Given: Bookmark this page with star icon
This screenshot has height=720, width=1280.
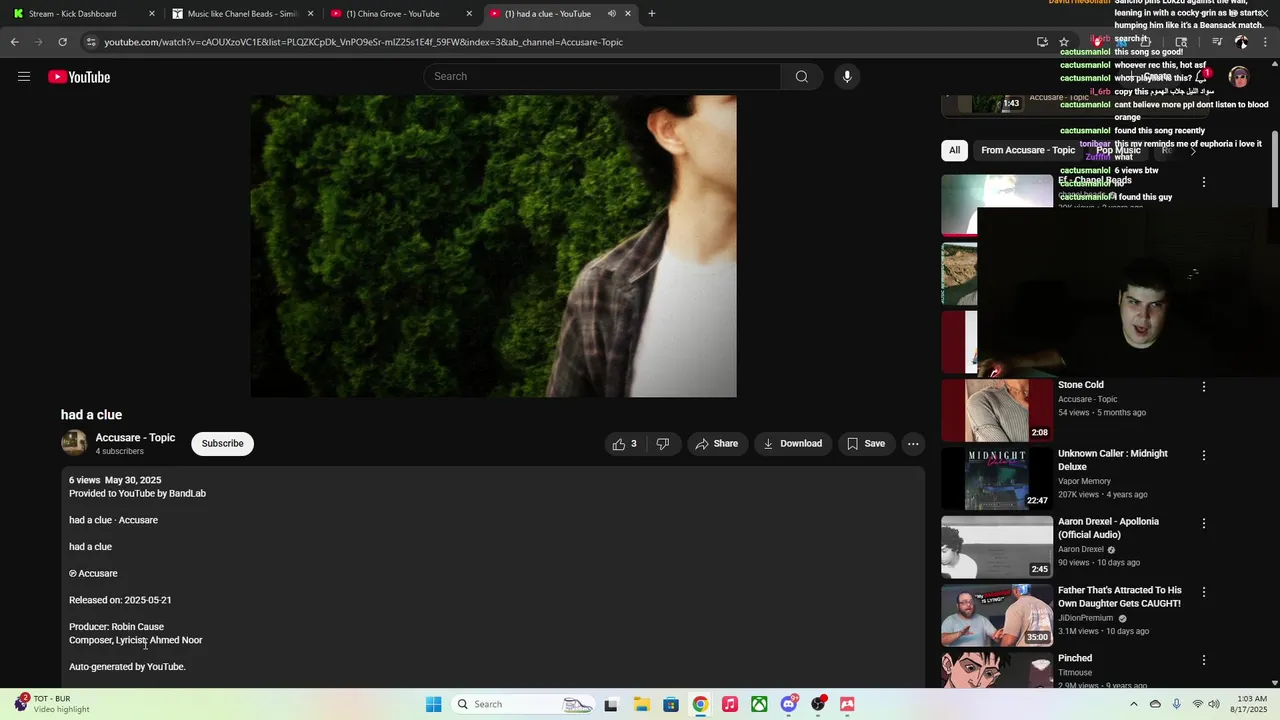Looking at the screenshot, I should point(1064,42).
